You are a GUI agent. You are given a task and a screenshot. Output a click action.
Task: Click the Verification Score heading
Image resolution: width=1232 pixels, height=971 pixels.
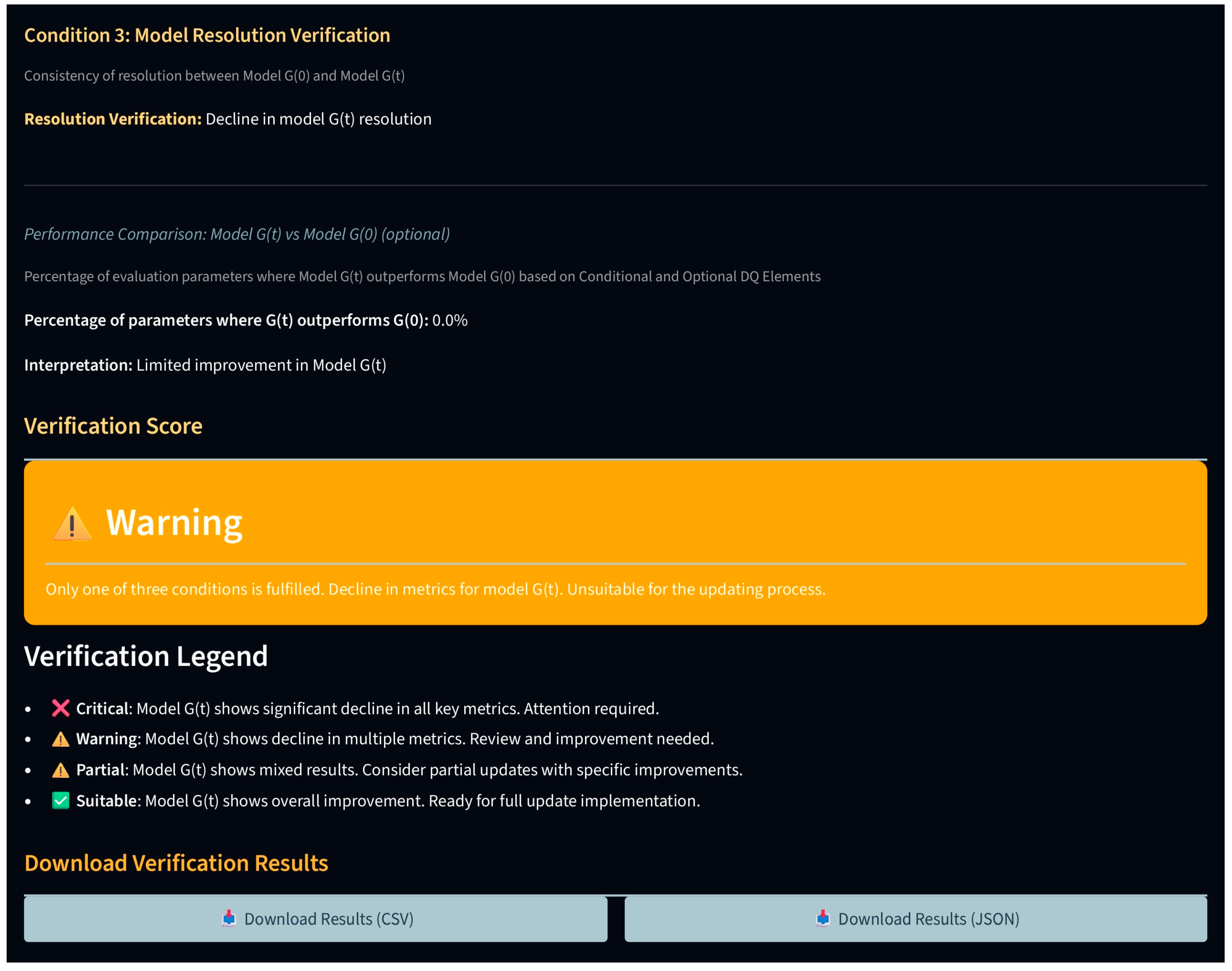tap(113, 426)
